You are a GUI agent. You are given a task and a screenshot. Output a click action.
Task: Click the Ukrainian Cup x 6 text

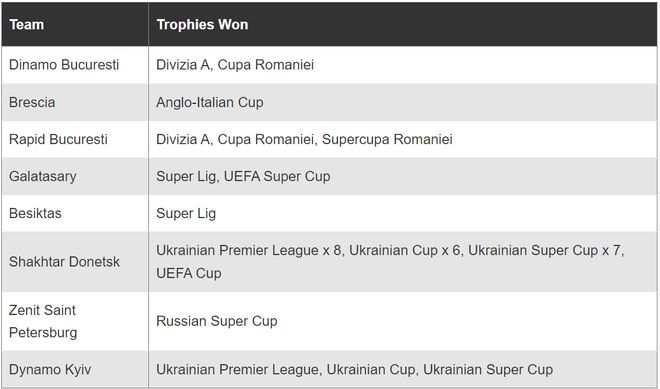coord(405,250)
